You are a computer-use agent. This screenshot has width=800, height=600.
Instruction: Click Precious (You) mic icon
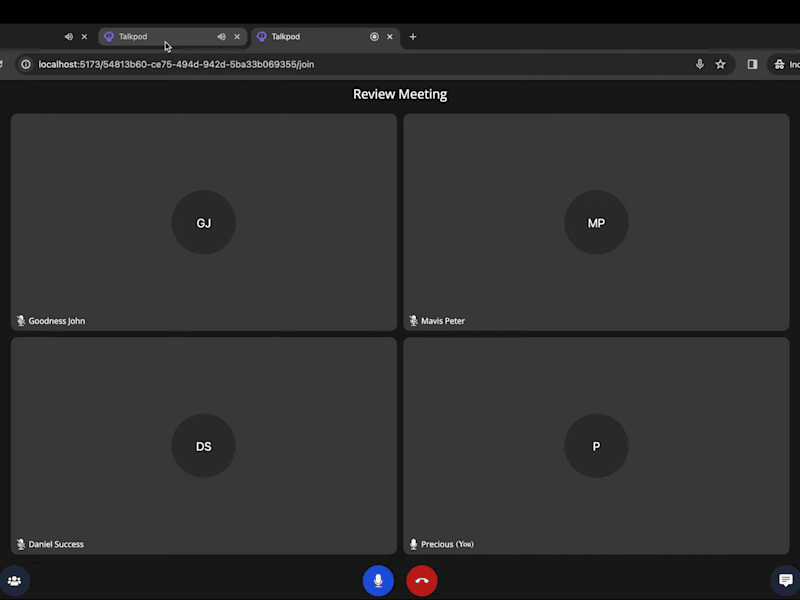click(413, 544)
